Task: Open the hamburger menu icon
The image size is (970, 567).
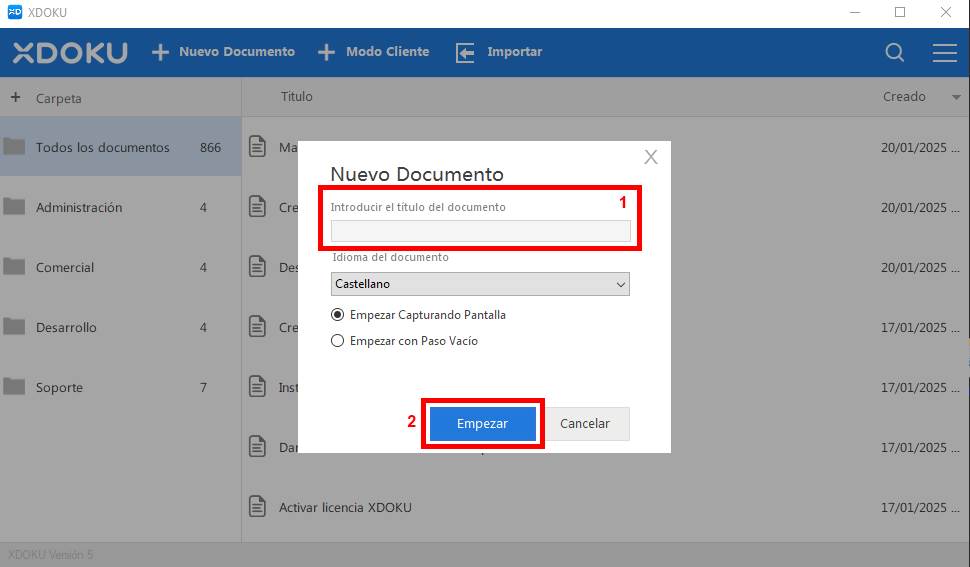Action: [x=945, y=53]
